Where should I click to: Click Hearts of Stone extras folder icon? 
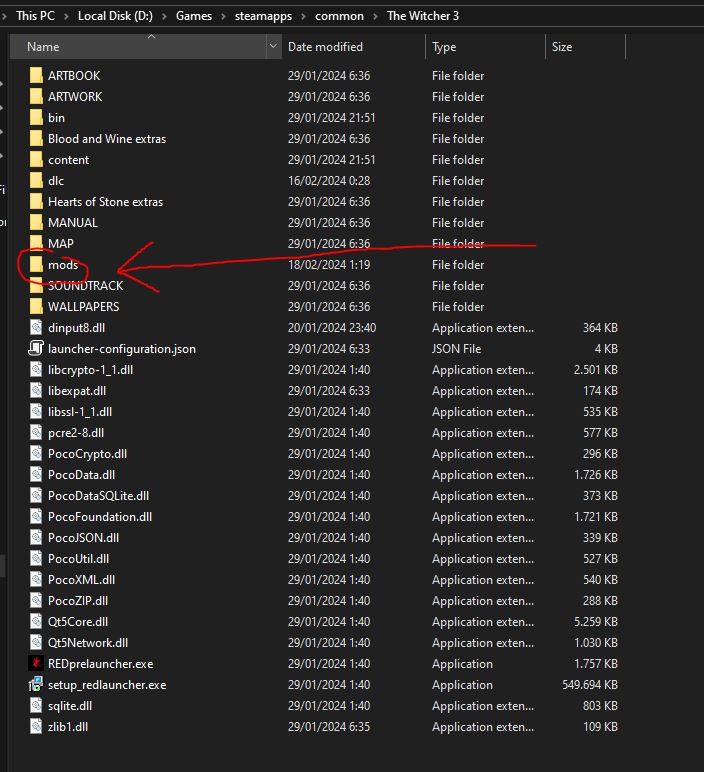(x=36, y=202)
